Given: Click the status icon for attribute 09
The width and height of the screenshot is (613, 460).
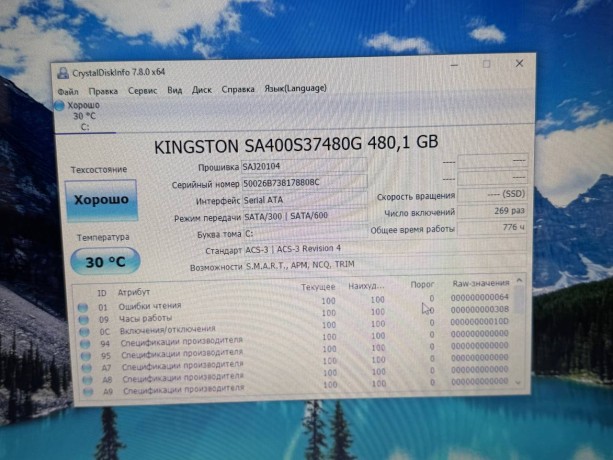Looking at the screenshot, I should click(83, 320).
